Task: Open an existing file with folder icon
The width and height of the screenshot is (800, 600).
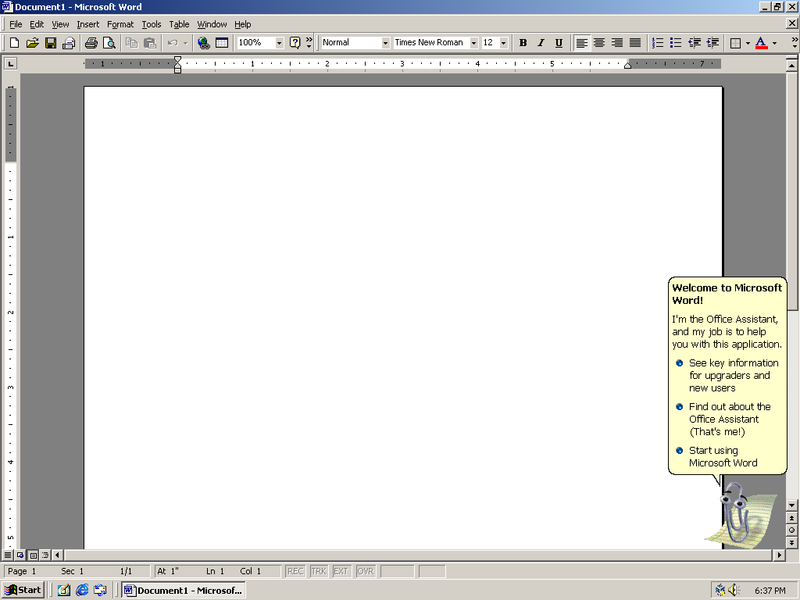Action: pos(32,43)
